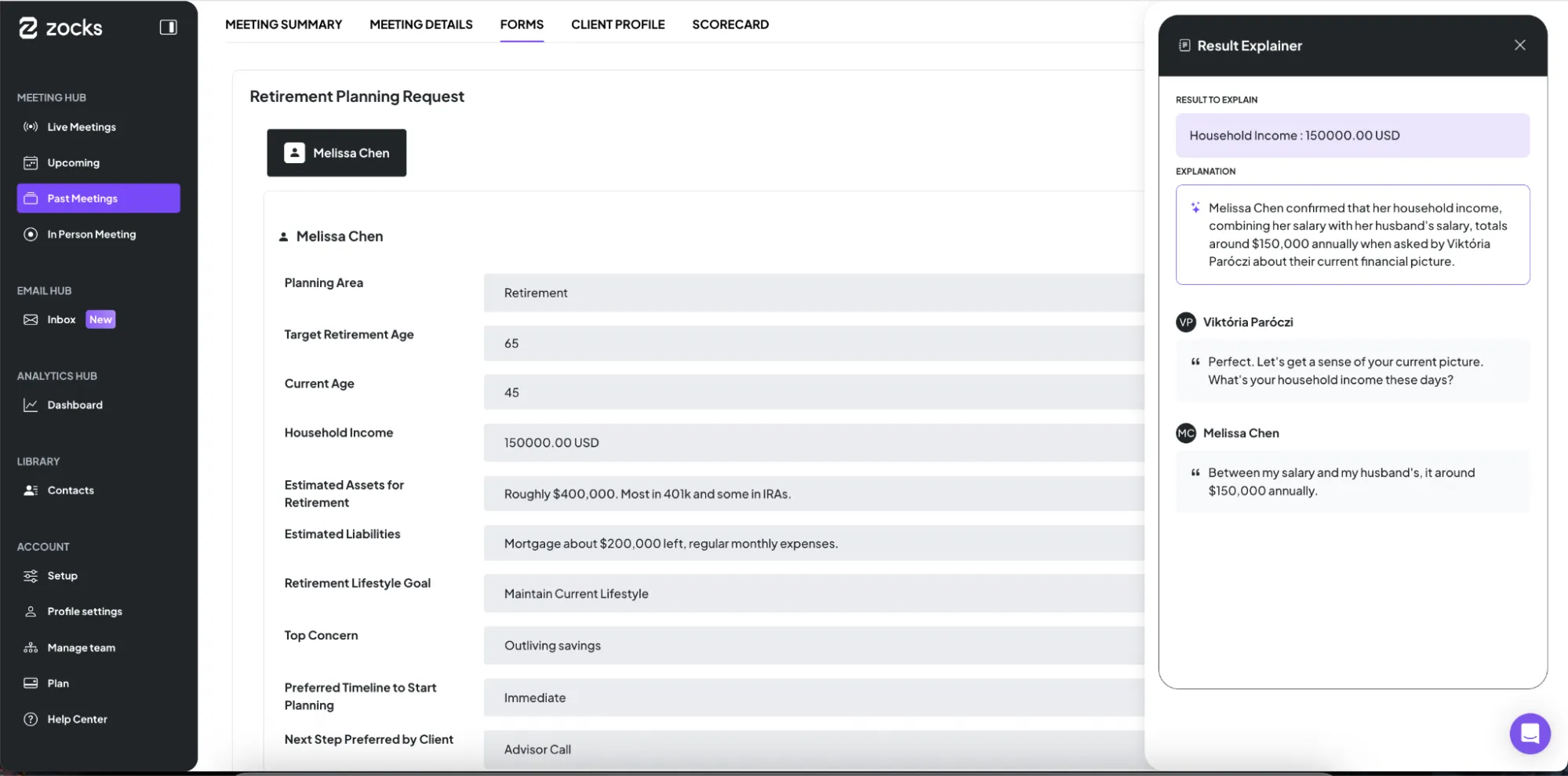Open the Inbox in Email Hub
This screenshot has height=776, width=1568.
[62, 319]
